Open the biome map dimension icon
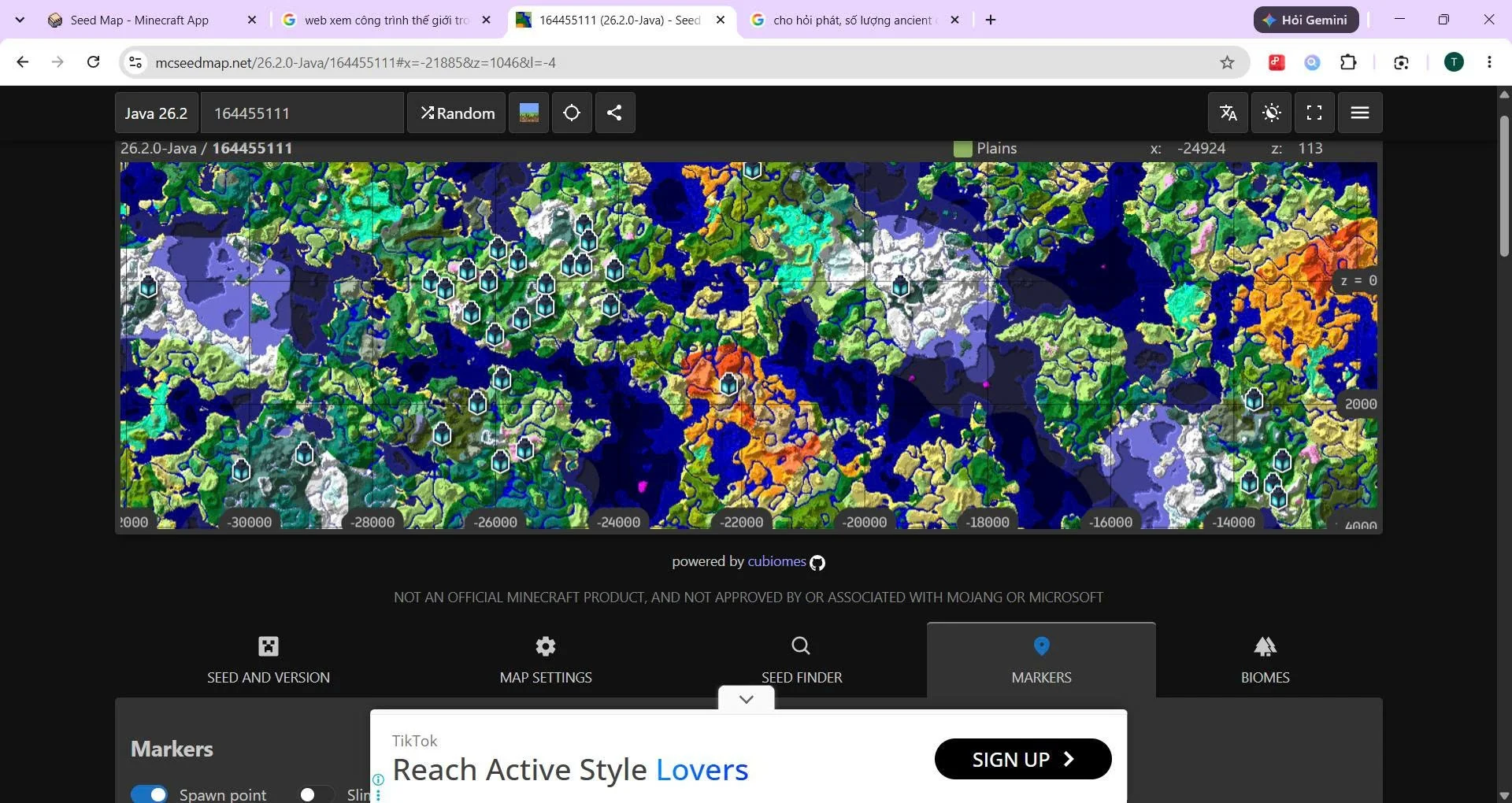 point(529,113)
